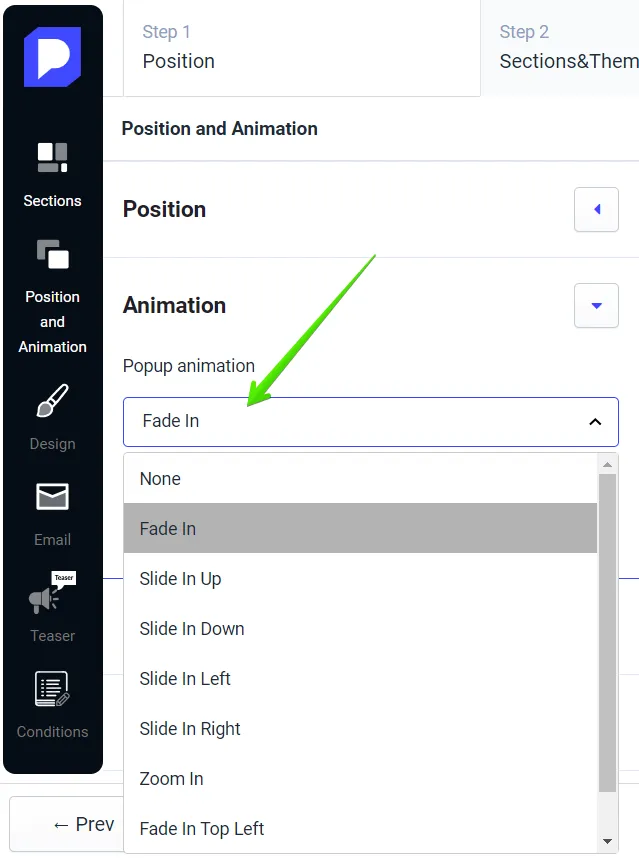Close the Popup animation dropdown chevron
The height and width of the screenshot is (858, 639).
coord(595,421)
